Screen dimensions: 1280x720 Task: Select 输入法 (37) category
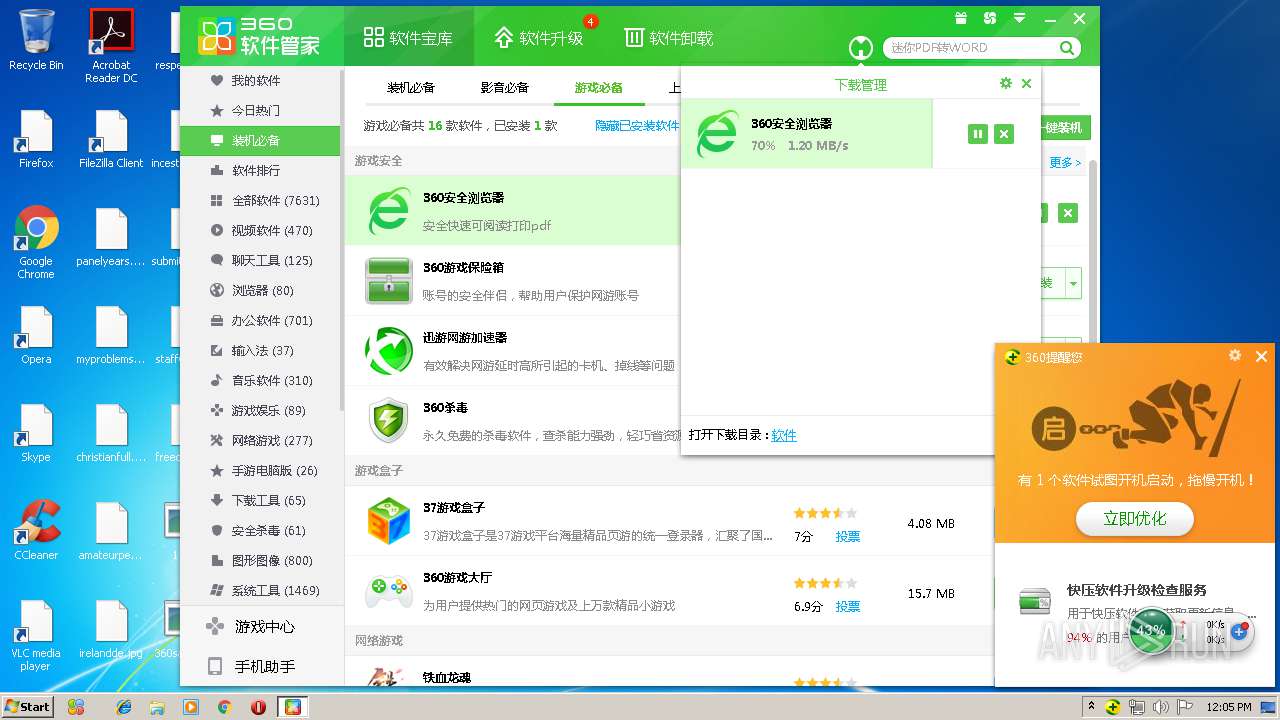(260, 350)
